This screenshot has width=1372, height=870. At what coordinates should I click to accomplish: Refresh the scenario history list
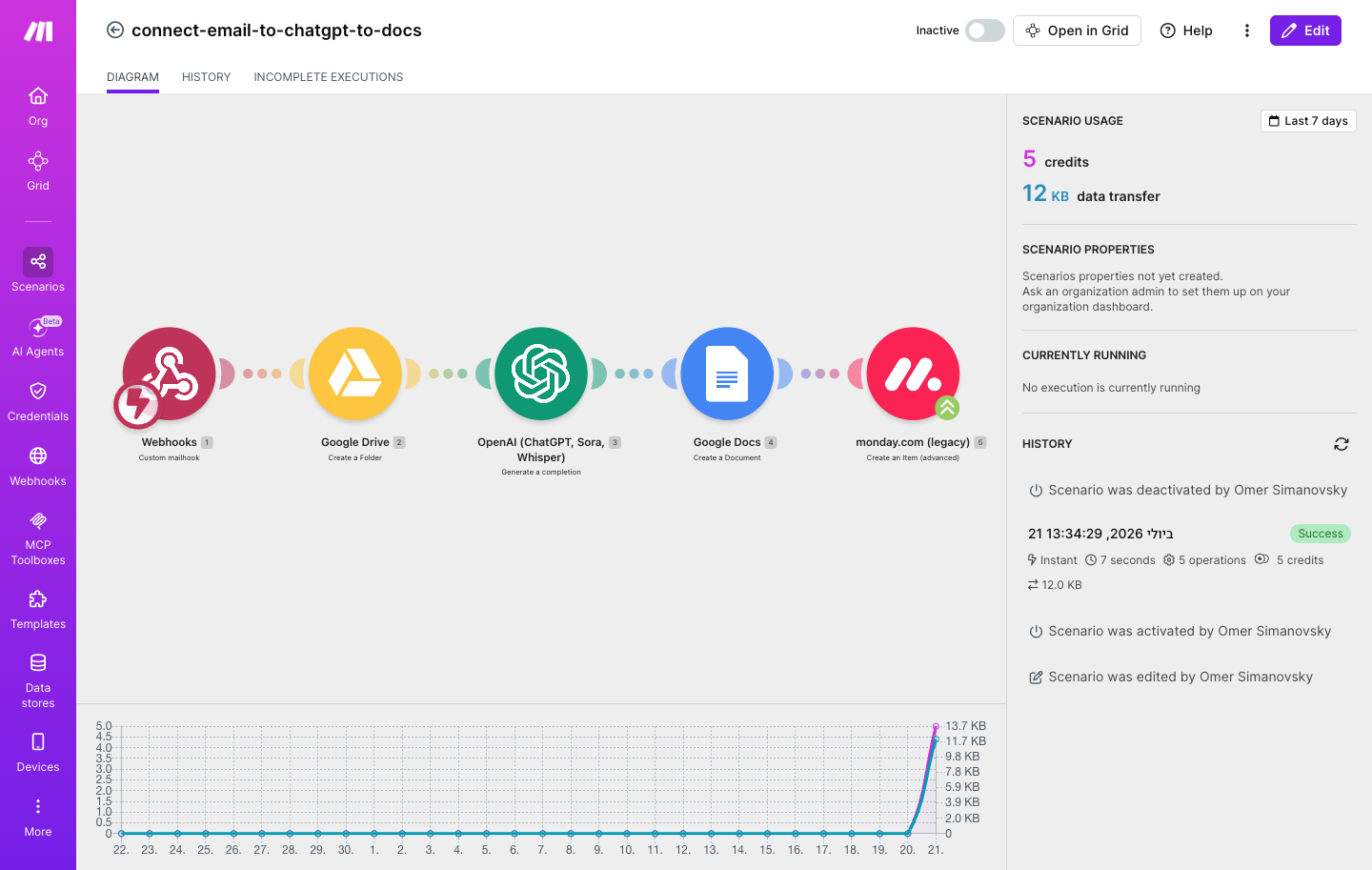point(1342,444)
